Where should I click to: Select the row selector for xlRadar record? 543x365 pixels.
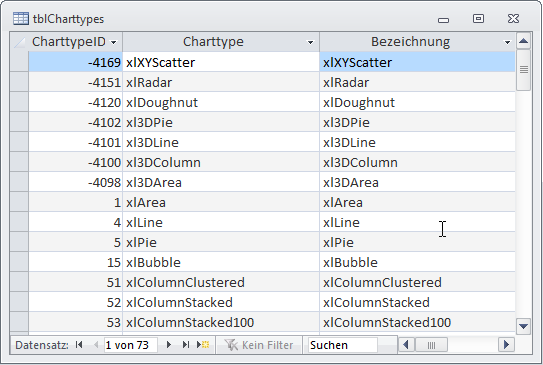click(x=19, y=82)
